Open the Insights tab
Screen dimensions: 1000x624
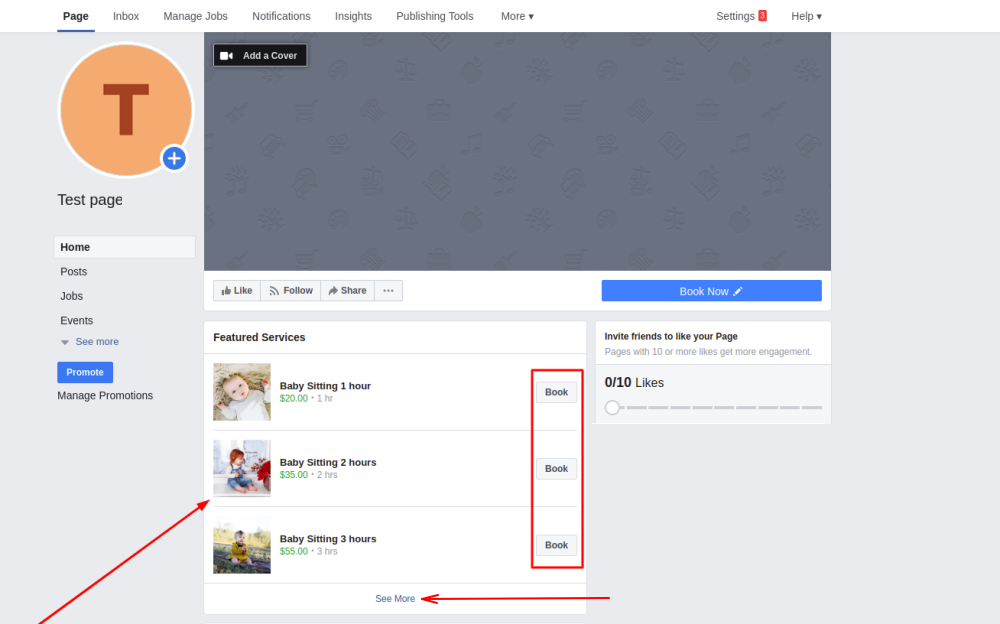(353, 16)
